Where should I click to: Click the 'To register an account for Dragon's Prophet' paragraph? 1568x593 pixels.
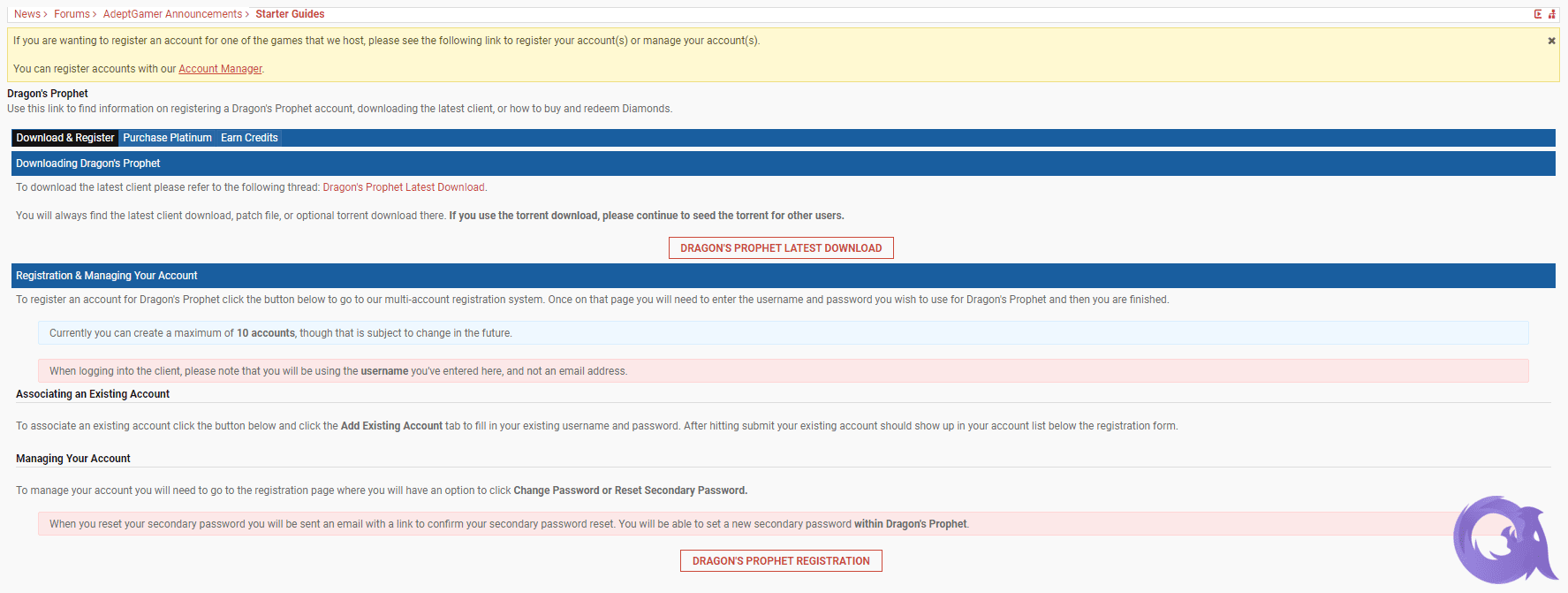point(593,300)
